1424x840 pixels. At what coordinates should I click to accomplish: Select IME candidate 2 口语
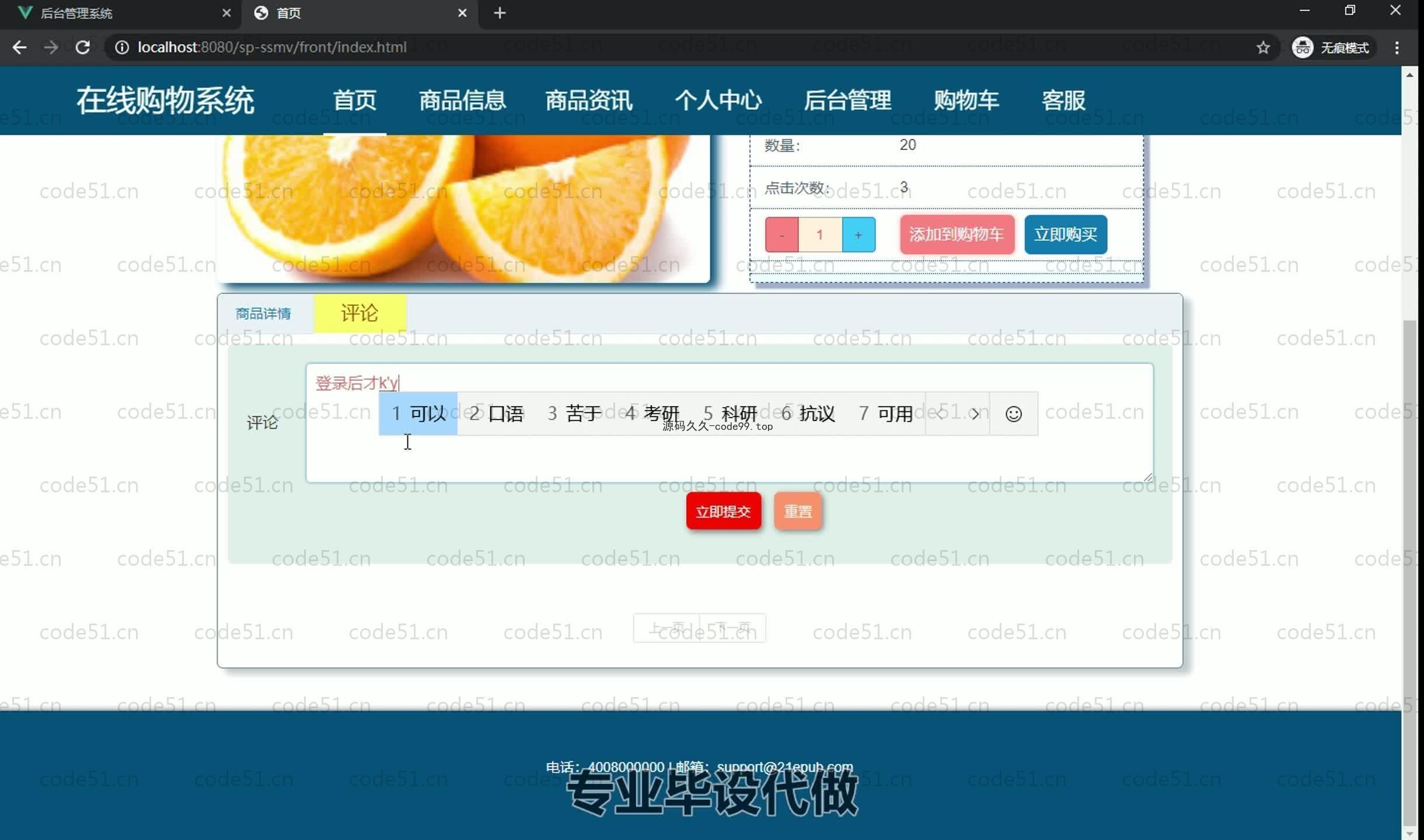496,414
